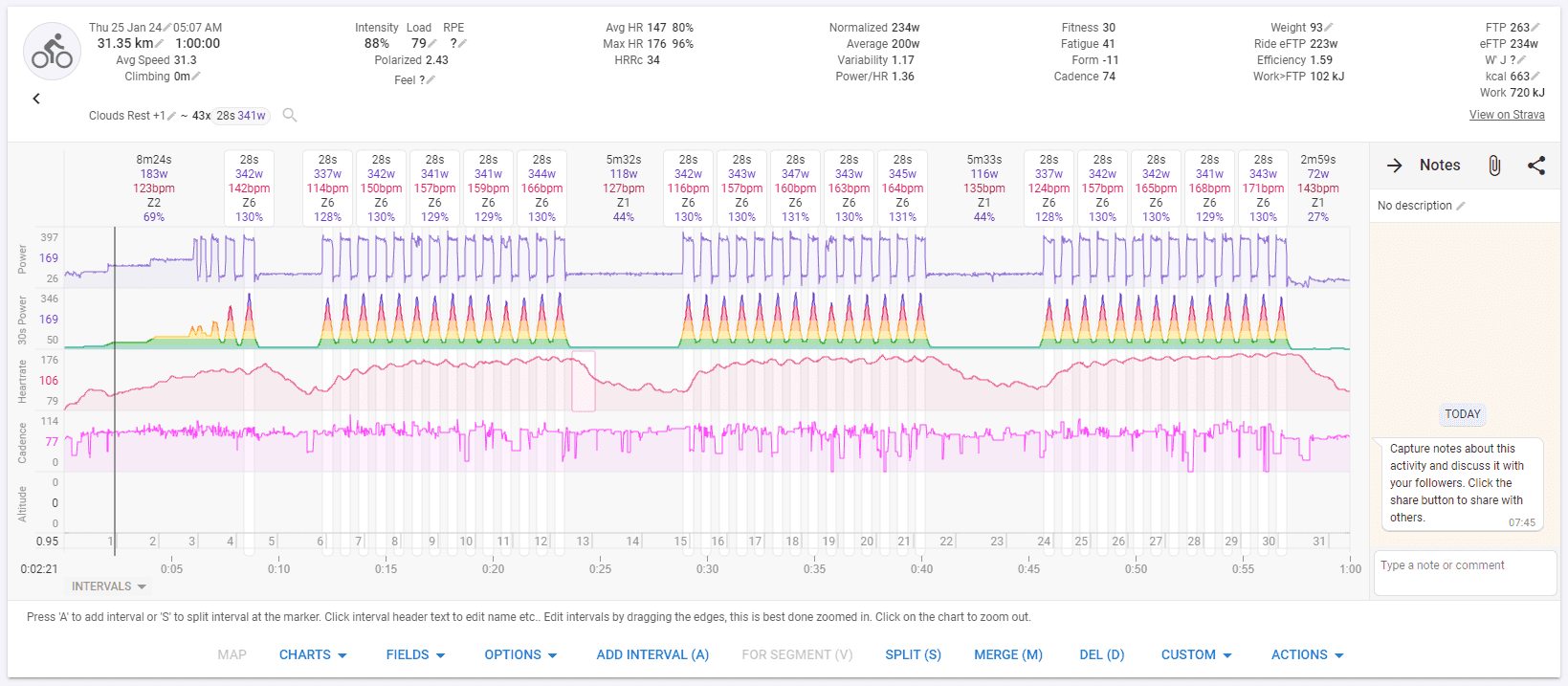Attach a file using the paperclip icon
Viewport: 1568px width, 686px height.
coord(1493,166)
